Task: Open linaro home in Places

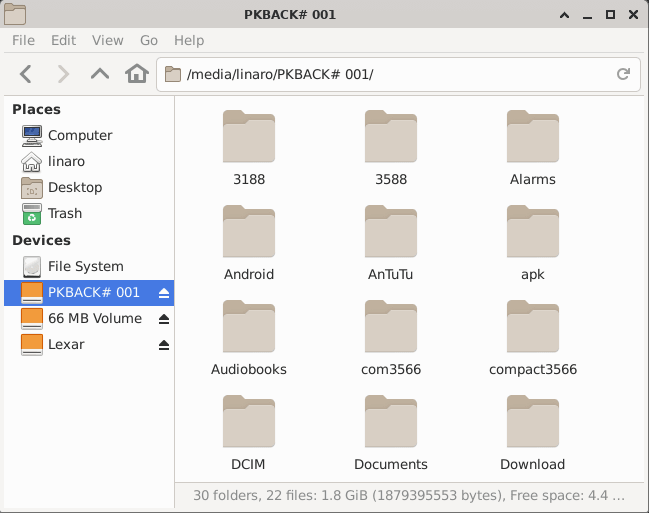Action: (x=89, y=161)
